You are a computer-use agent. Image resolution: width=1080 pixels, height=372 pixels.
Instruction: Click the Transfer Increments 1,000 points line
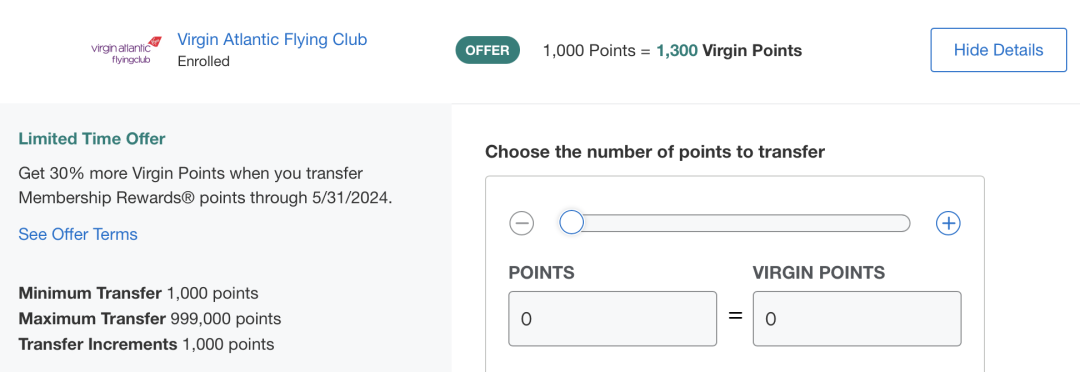[146, 344]
